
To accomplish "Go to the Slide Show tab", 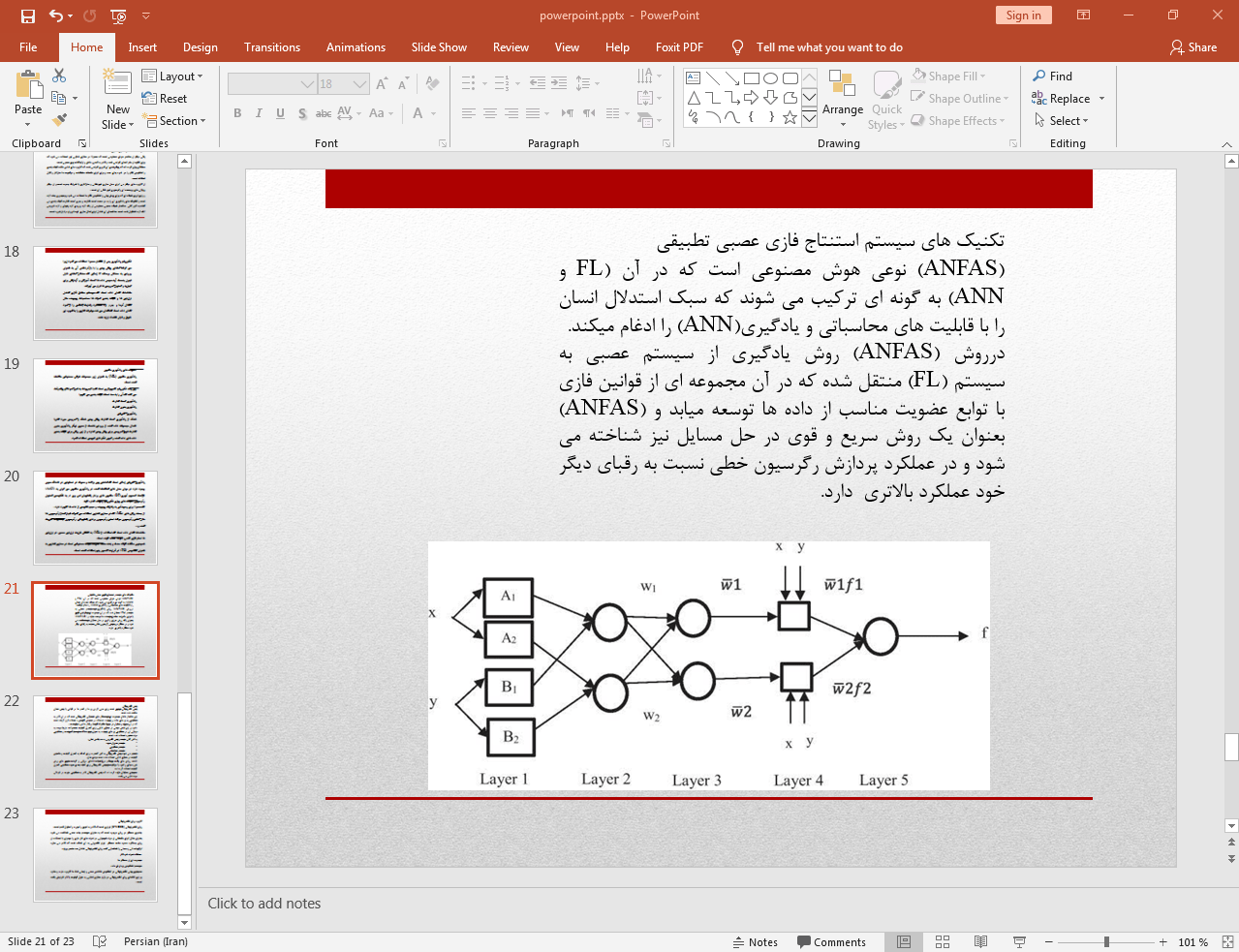I will click(x=439, y=46).
